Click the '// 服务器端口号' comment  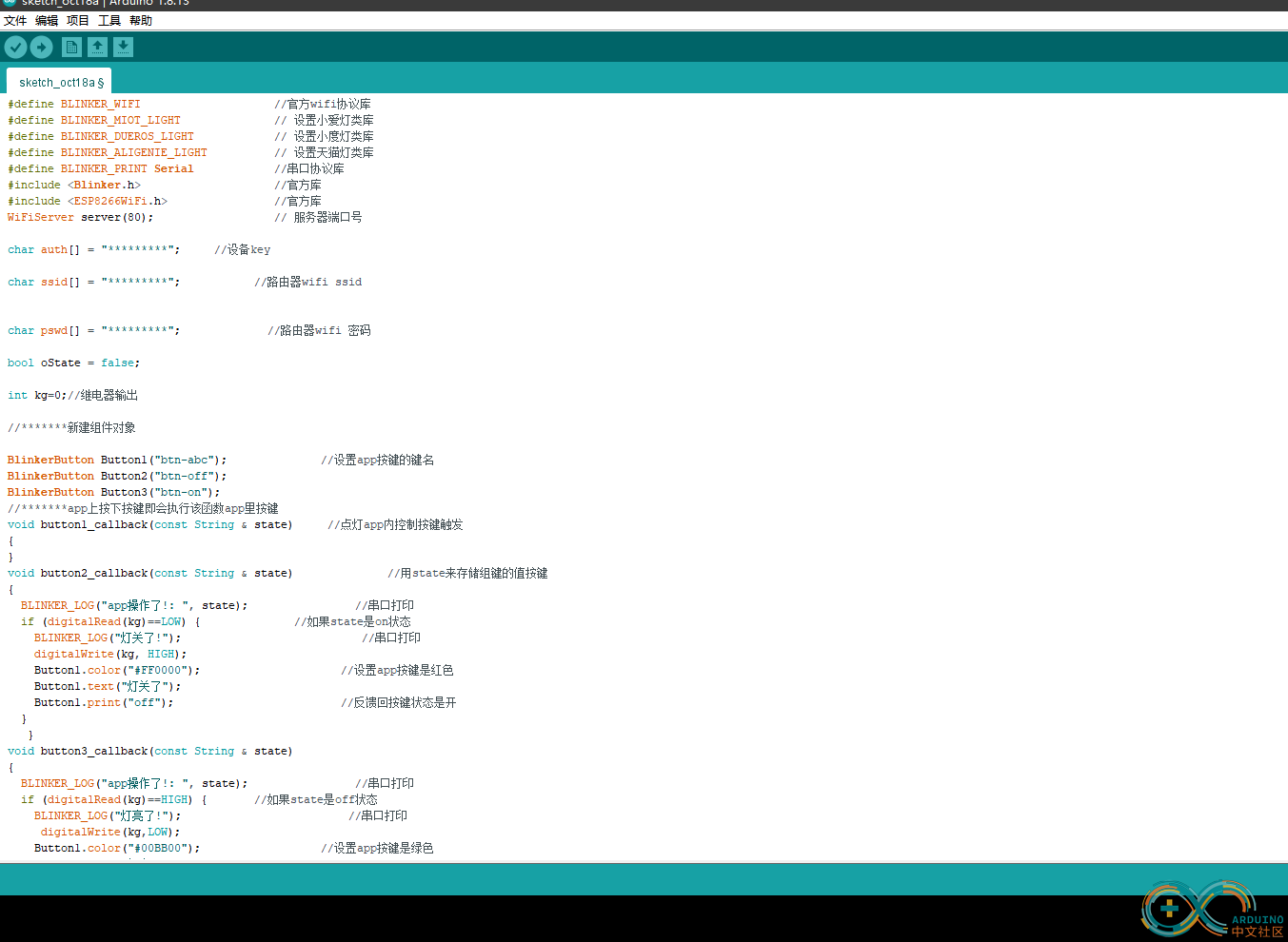[318, 218]
